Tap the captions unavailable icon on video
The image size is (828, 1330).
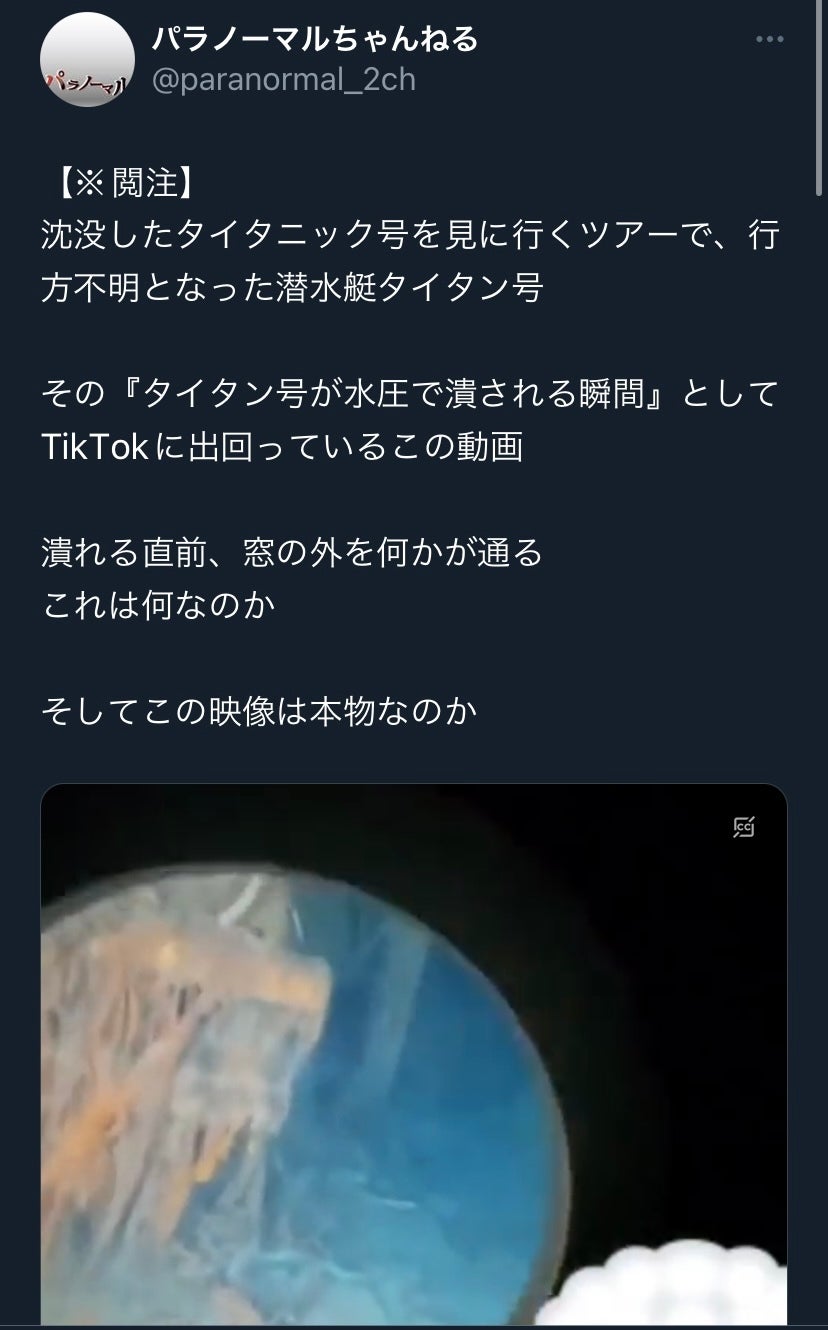click(743, 826)
